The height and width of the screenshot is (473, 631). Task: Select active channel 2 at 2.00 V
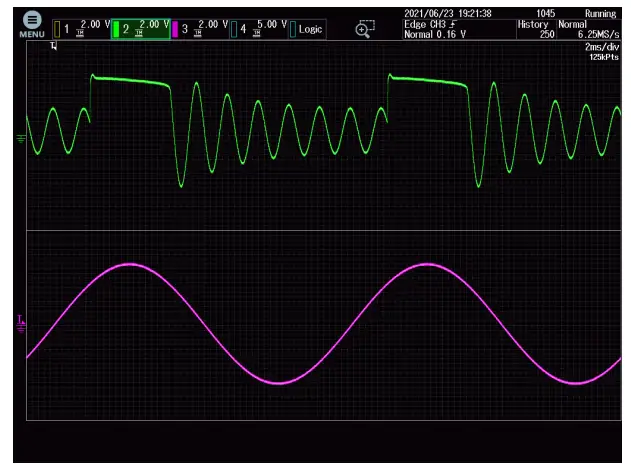(141, 29)
